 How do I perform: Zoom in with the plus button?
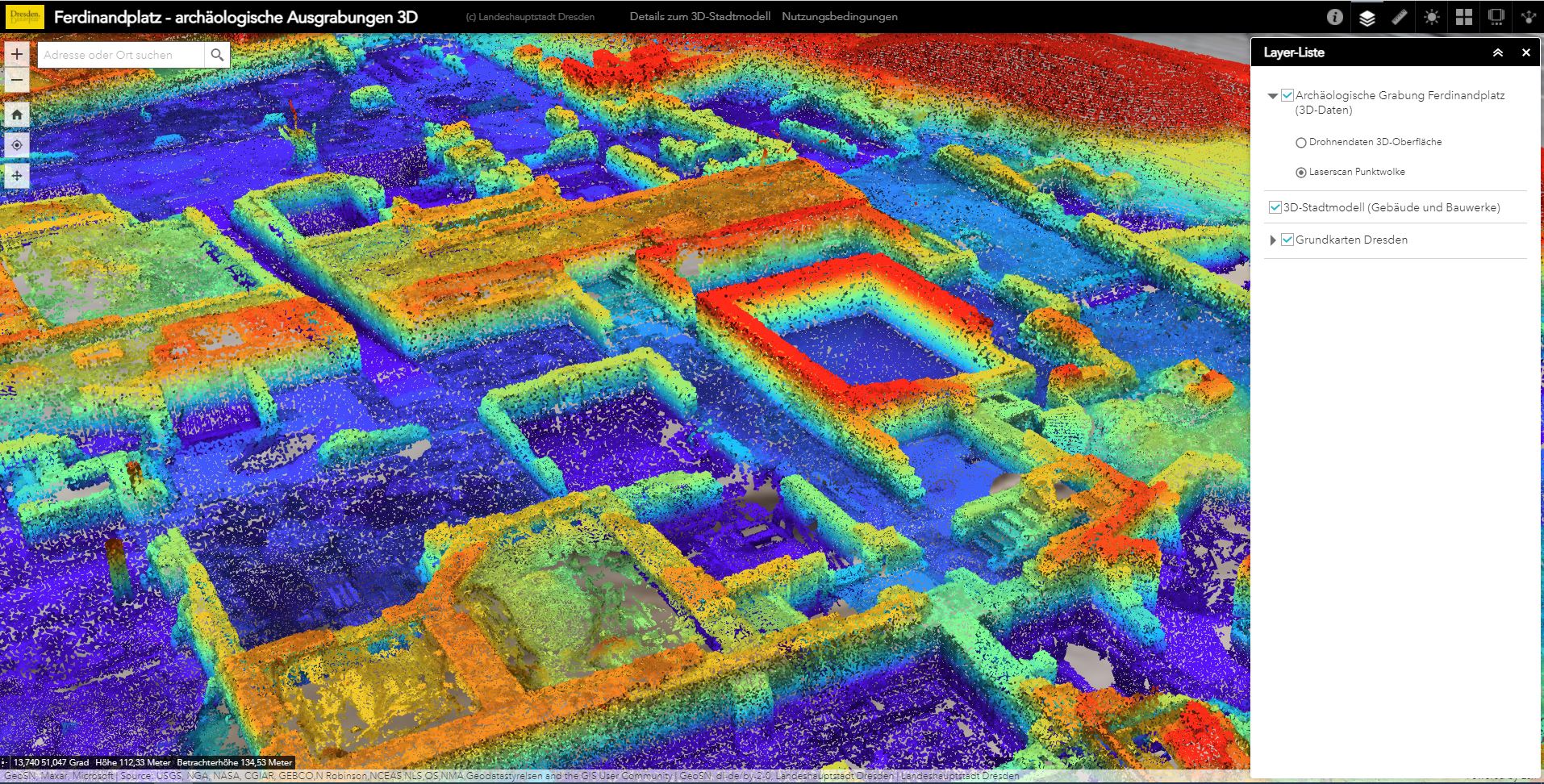(17, 54)
